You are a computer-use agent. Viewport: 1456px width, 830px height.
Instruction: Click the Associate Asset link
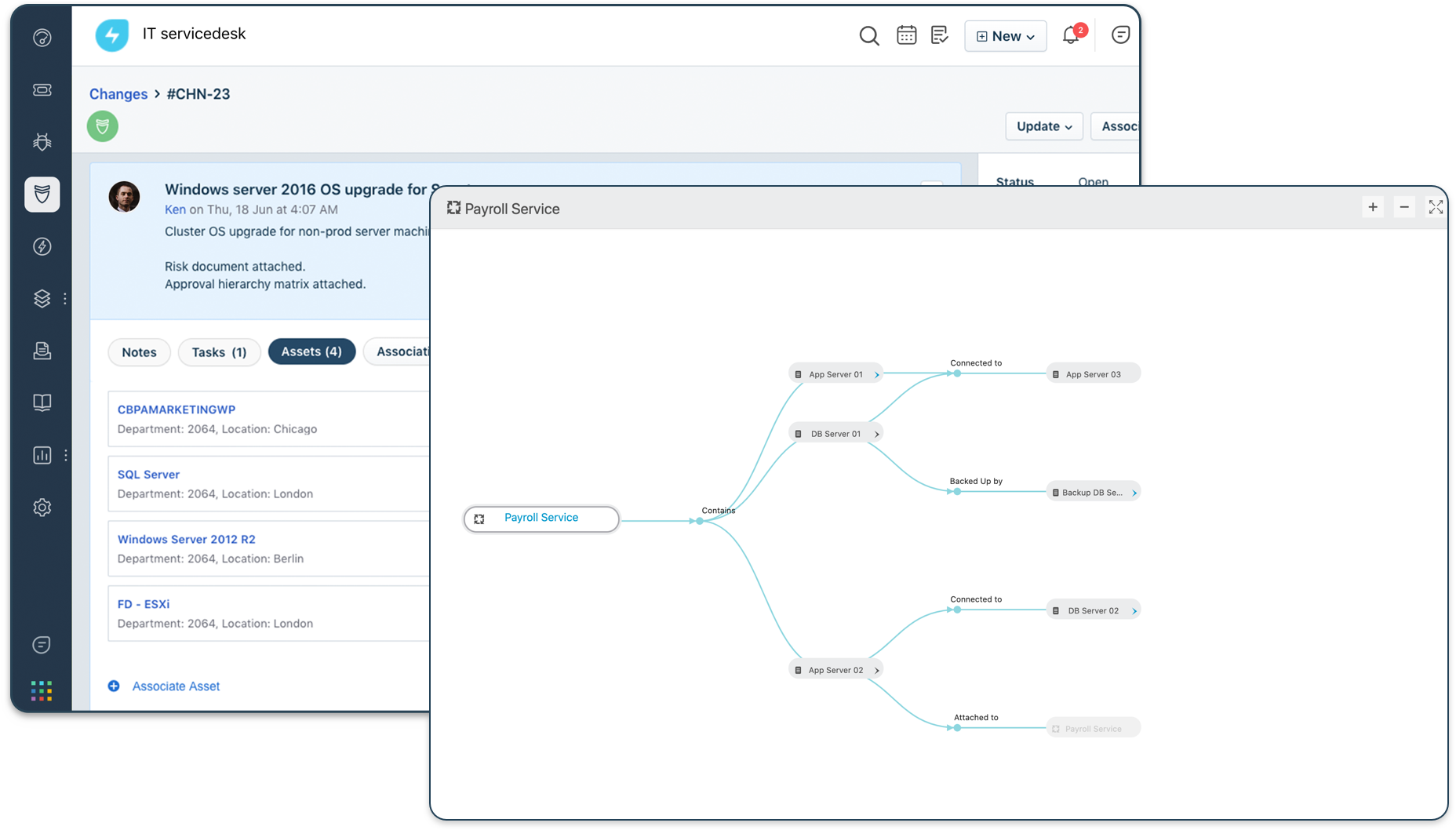[176, 686]
